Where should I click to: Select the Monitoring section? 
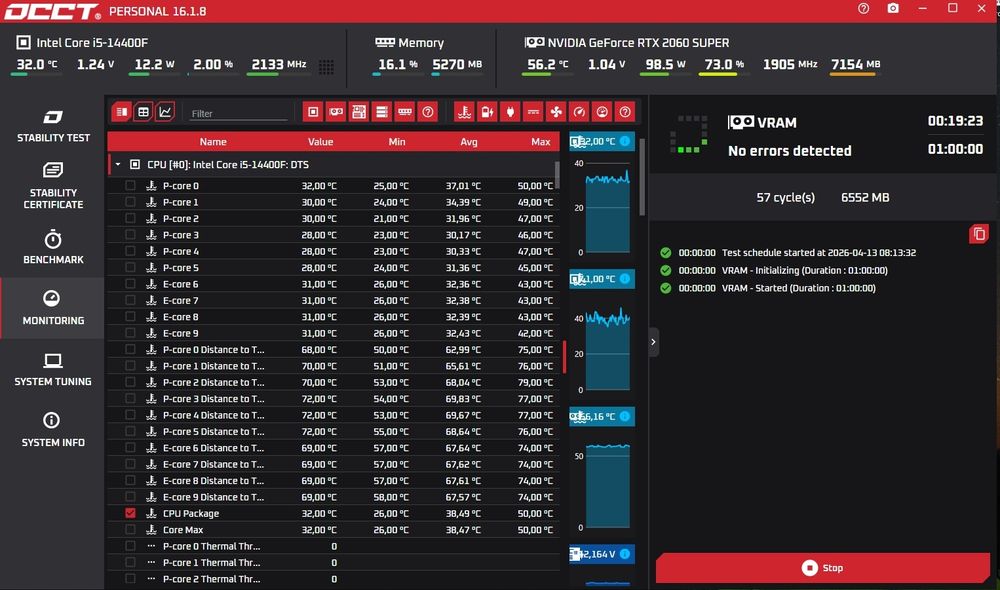pyautogui.click(x=53, y=308)
